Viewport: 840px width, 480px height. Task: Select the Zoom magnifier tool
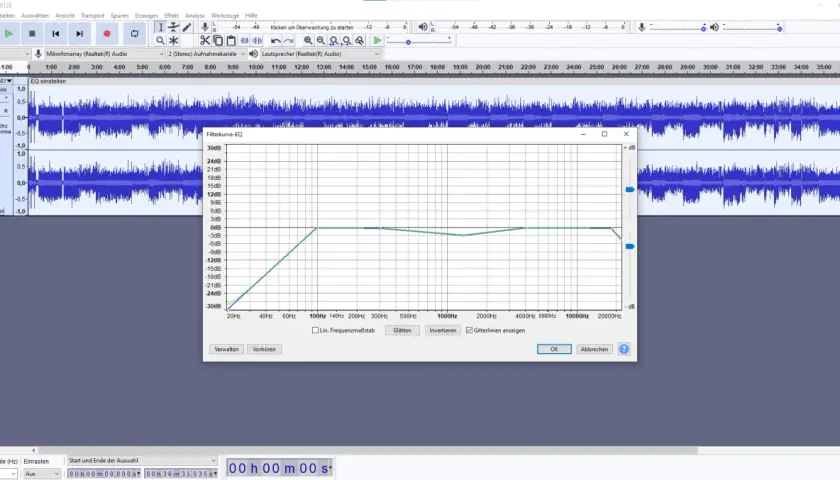160,41
